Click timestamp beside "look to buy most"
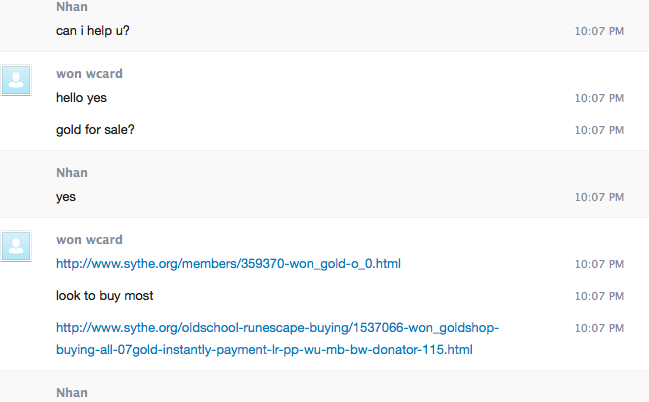 click(x=599, y=296)
